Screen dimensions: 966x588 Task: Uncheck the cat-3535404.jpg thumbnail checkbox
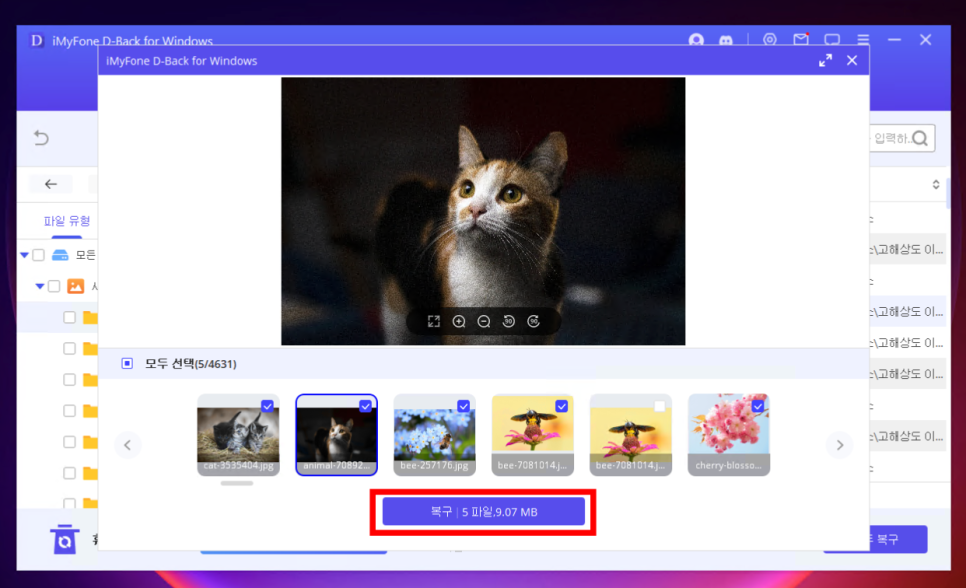click(267, 406)
